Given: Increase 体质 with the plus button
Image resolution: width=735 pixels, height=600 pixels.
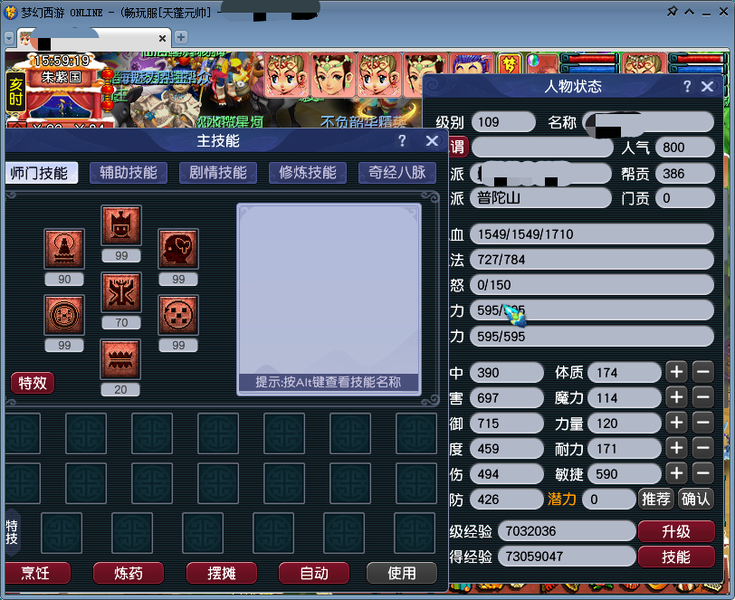Looking at the screenshot, I should (x=676, y=372).
